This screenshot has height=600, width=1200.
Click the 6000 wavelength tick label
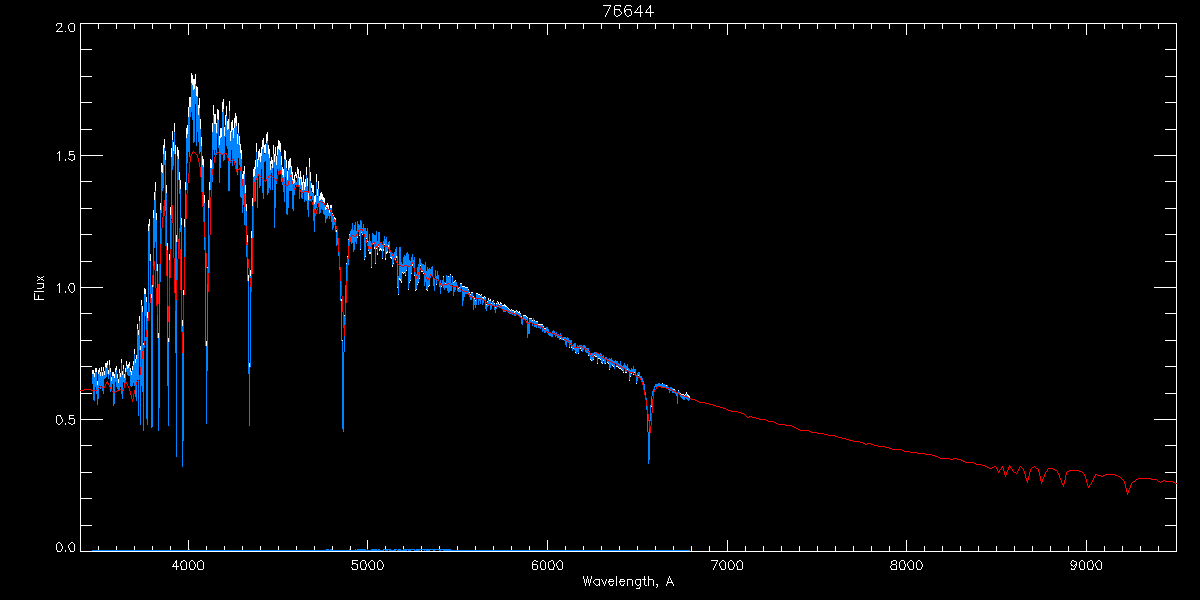(547, 565)
